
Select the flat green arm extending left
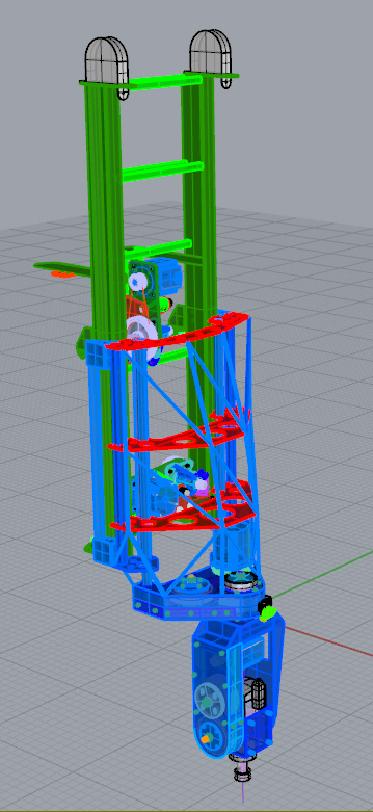pyautogui.click(x=61, y=268)
